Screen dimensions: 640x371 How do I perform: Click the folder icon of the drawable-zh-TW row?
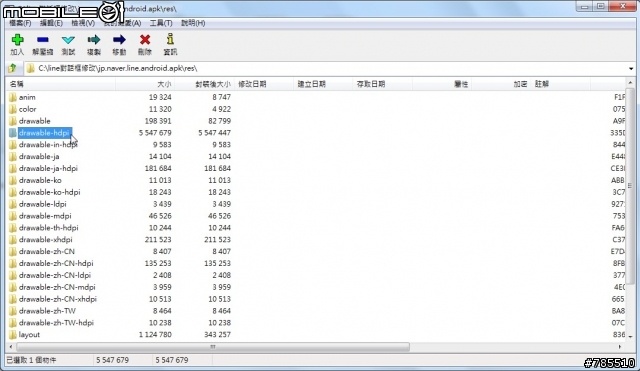tap(13, 311)
